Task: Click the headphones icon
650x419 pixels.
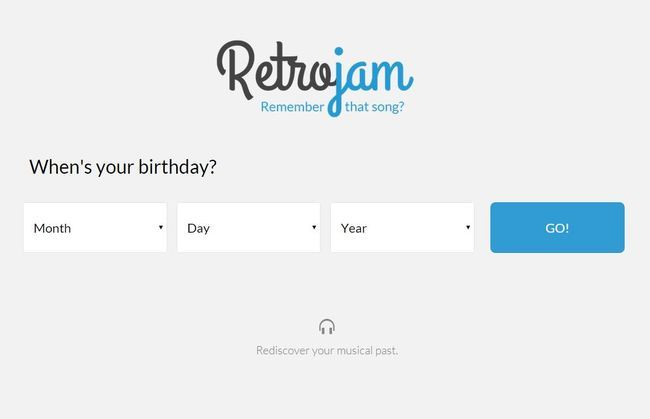Action: point(327,327)
